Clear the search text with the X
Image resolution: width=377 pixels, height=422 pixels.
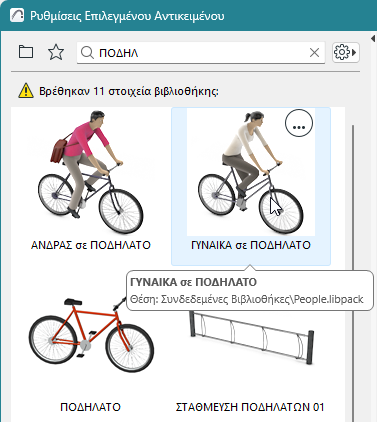314,52
